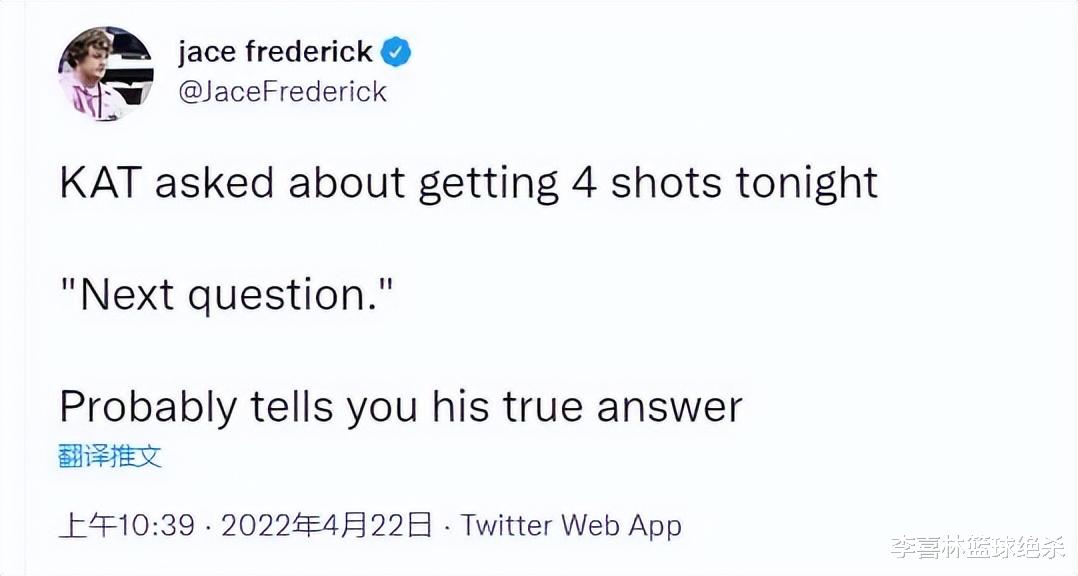Visit the @JaceFrederick handle link
1078x576 pixels.
[283, 92]
